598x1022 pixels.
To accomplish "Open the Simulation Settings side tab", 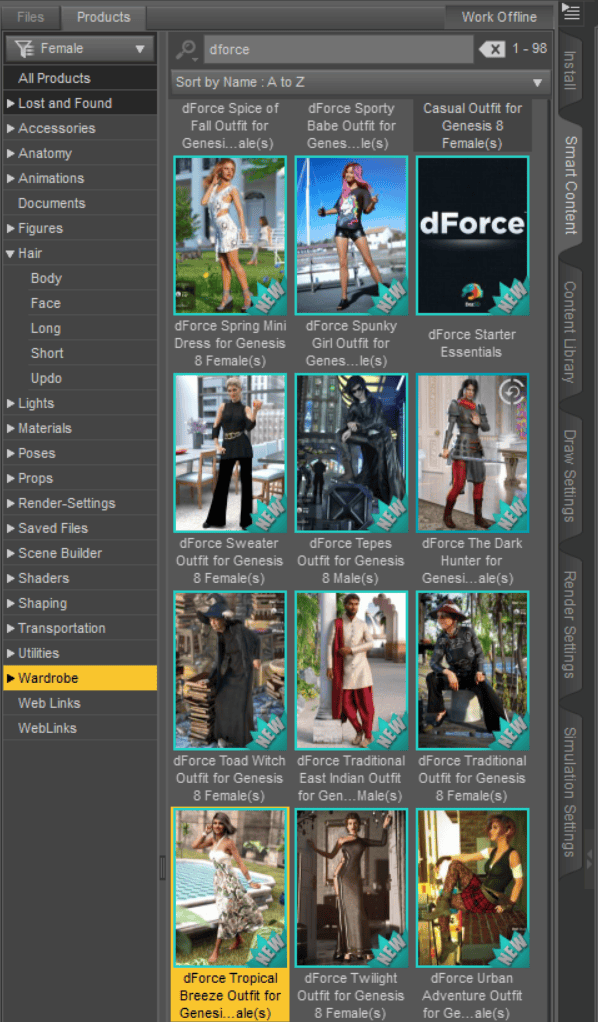I will click(x=570, y=791).
